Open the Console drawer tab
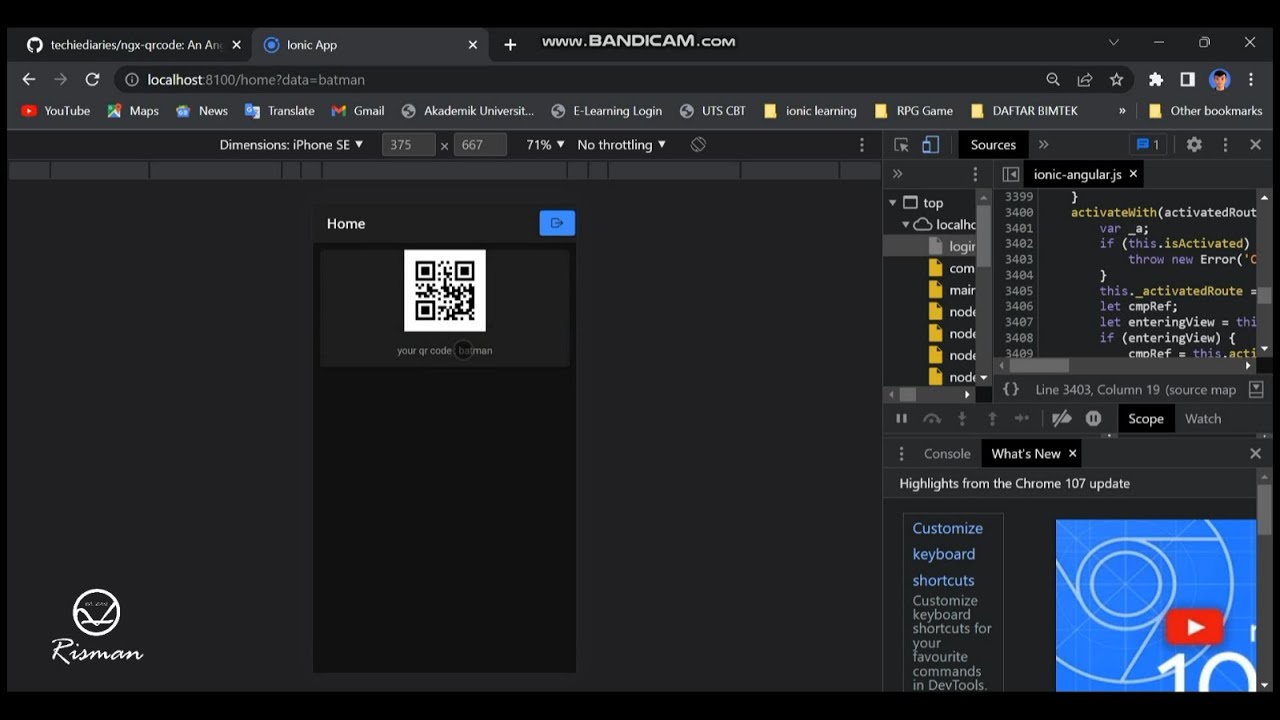This screenshot has width=1280, height=720. 947,454
